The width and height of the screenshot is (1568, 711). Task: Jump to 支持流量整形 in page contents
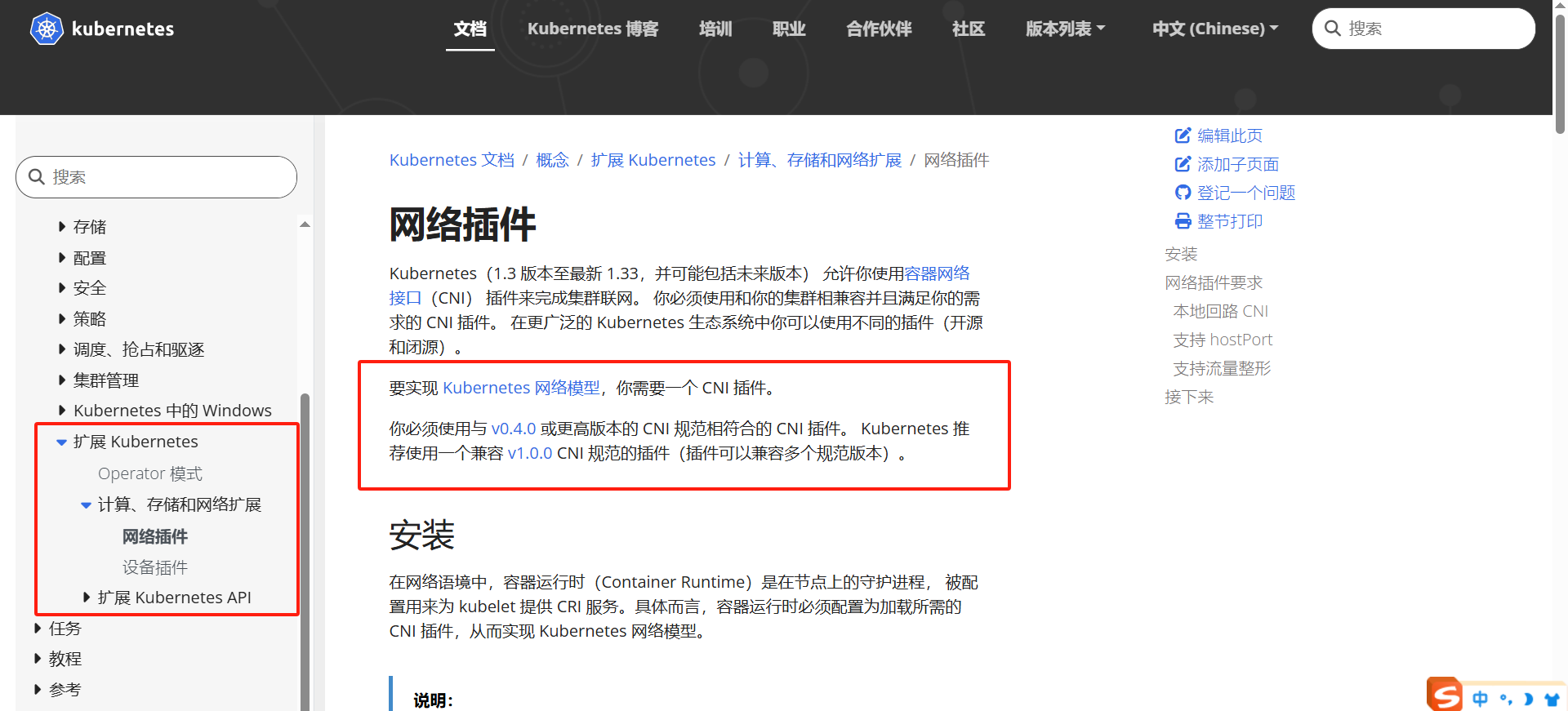(1222, 368)
